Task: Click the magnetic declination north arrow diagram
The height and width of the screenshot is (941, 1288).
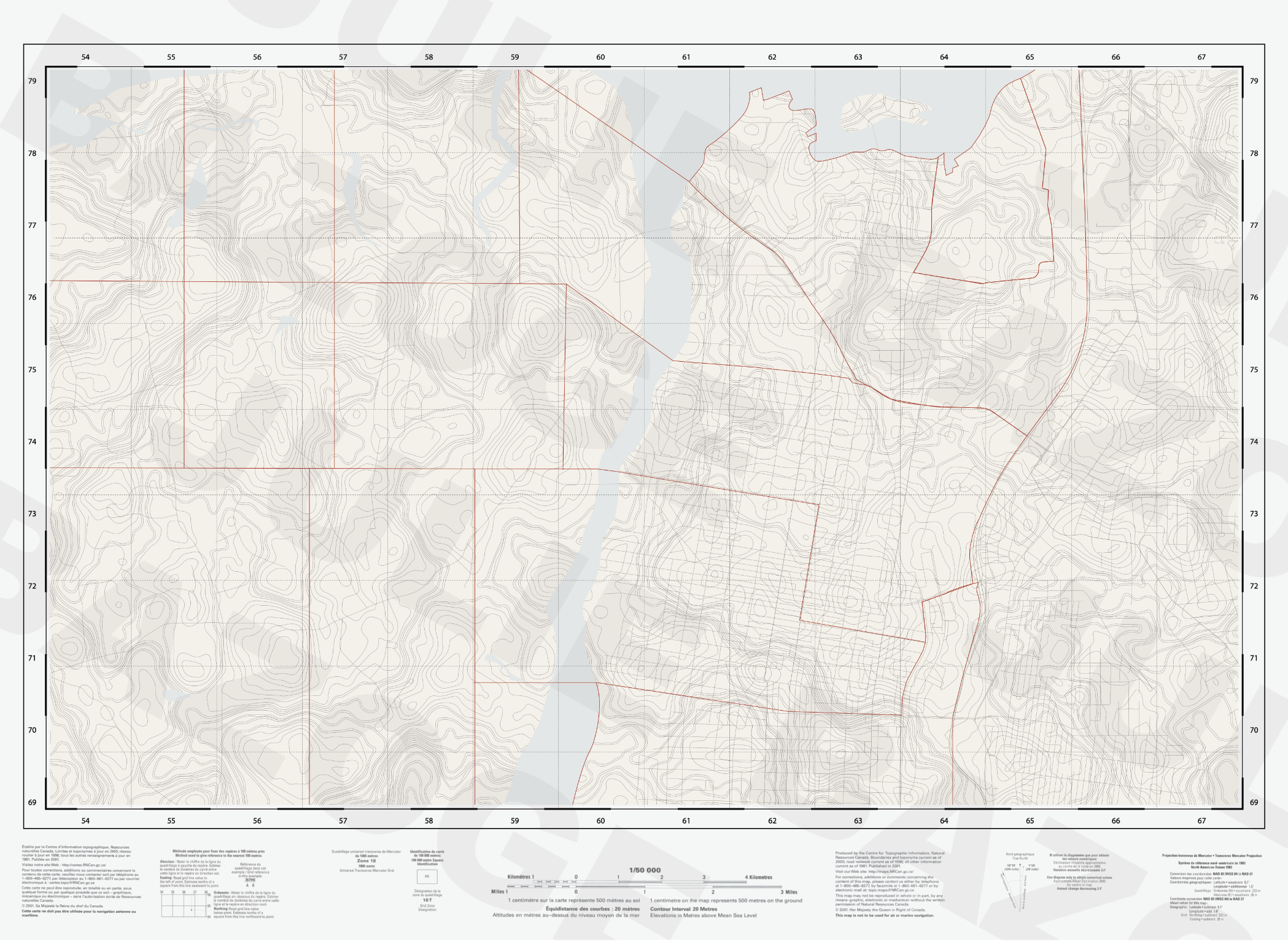Action: pyautogui.click(x=1020, y=889)
